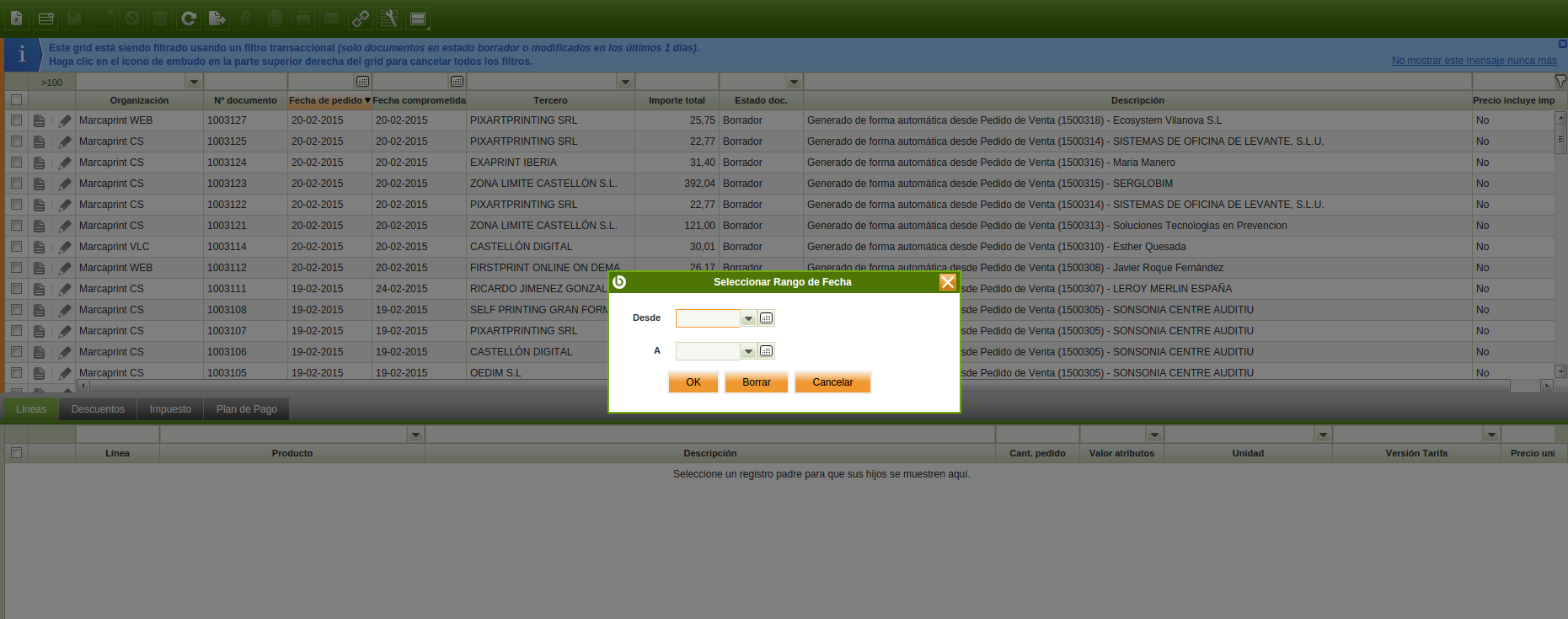Click the undo/cancel circle toolbar icon
This screenshot has width=1568, height=619.
point(131,18)
